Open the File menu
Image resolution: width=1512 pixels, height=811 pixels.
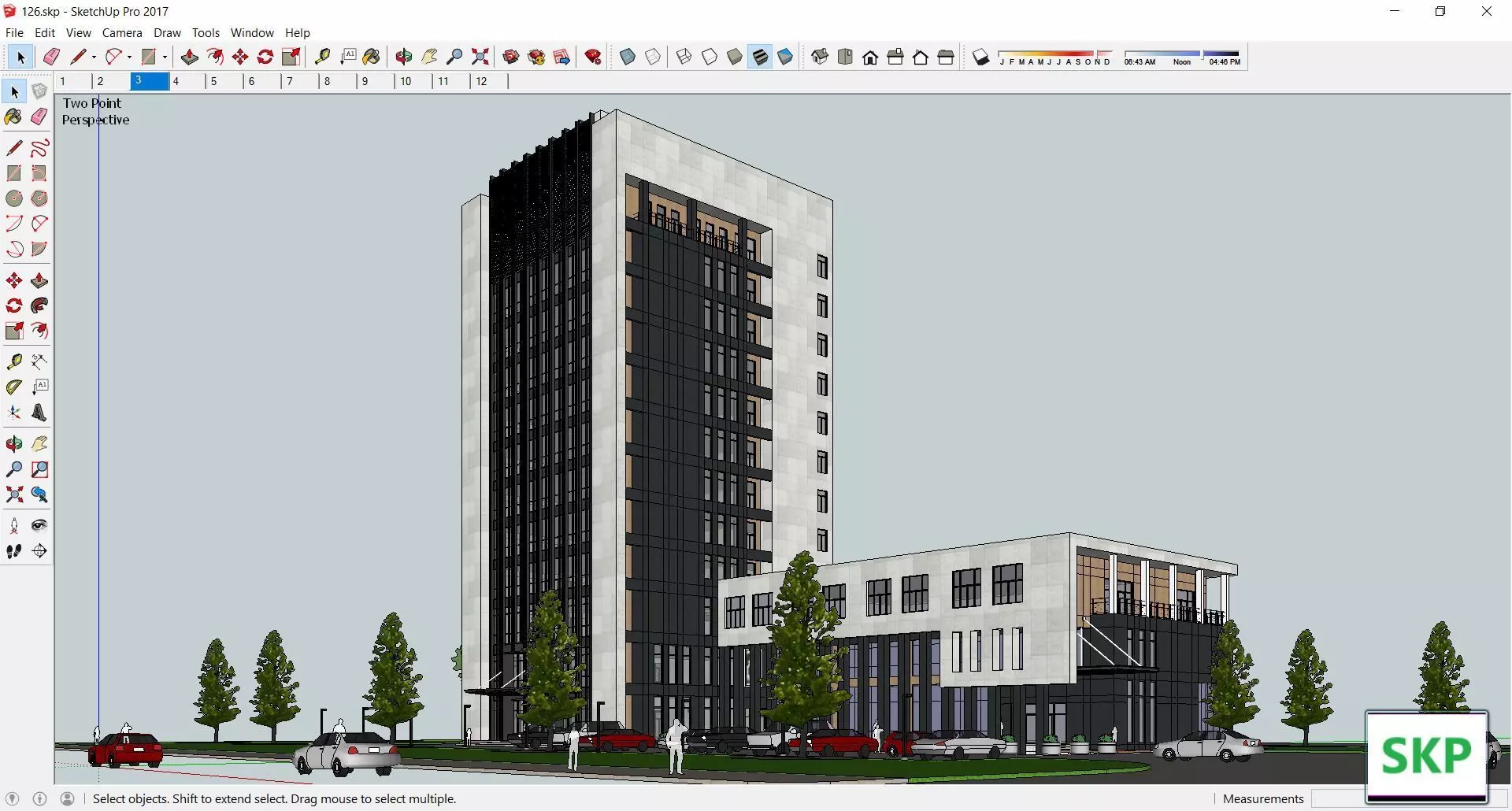[x=14, y=32]
